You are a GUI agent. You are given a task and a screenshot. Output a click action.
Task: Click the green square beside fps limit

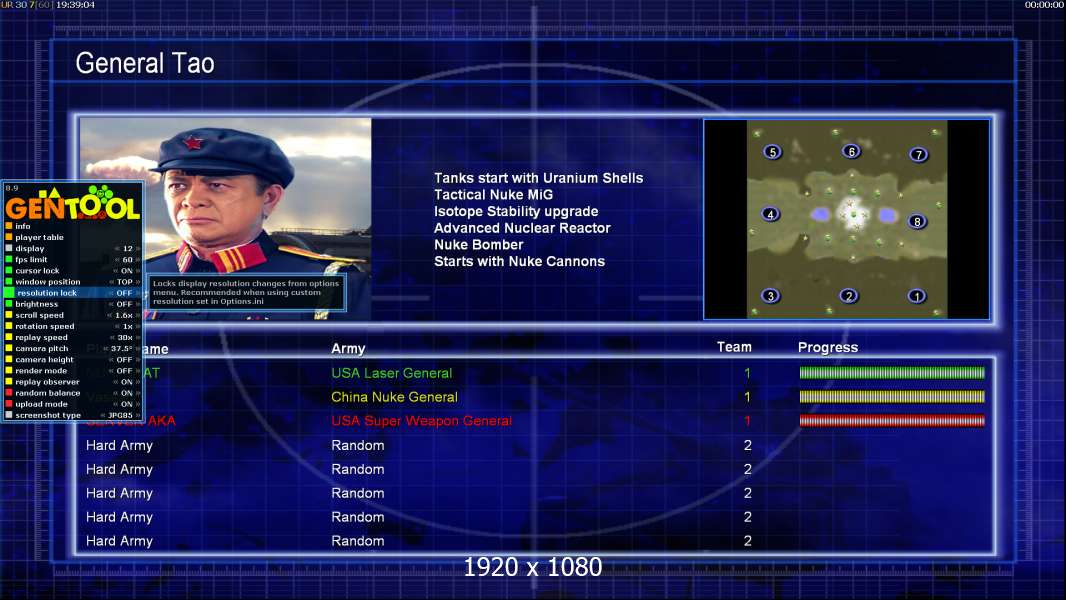(9, 260)
